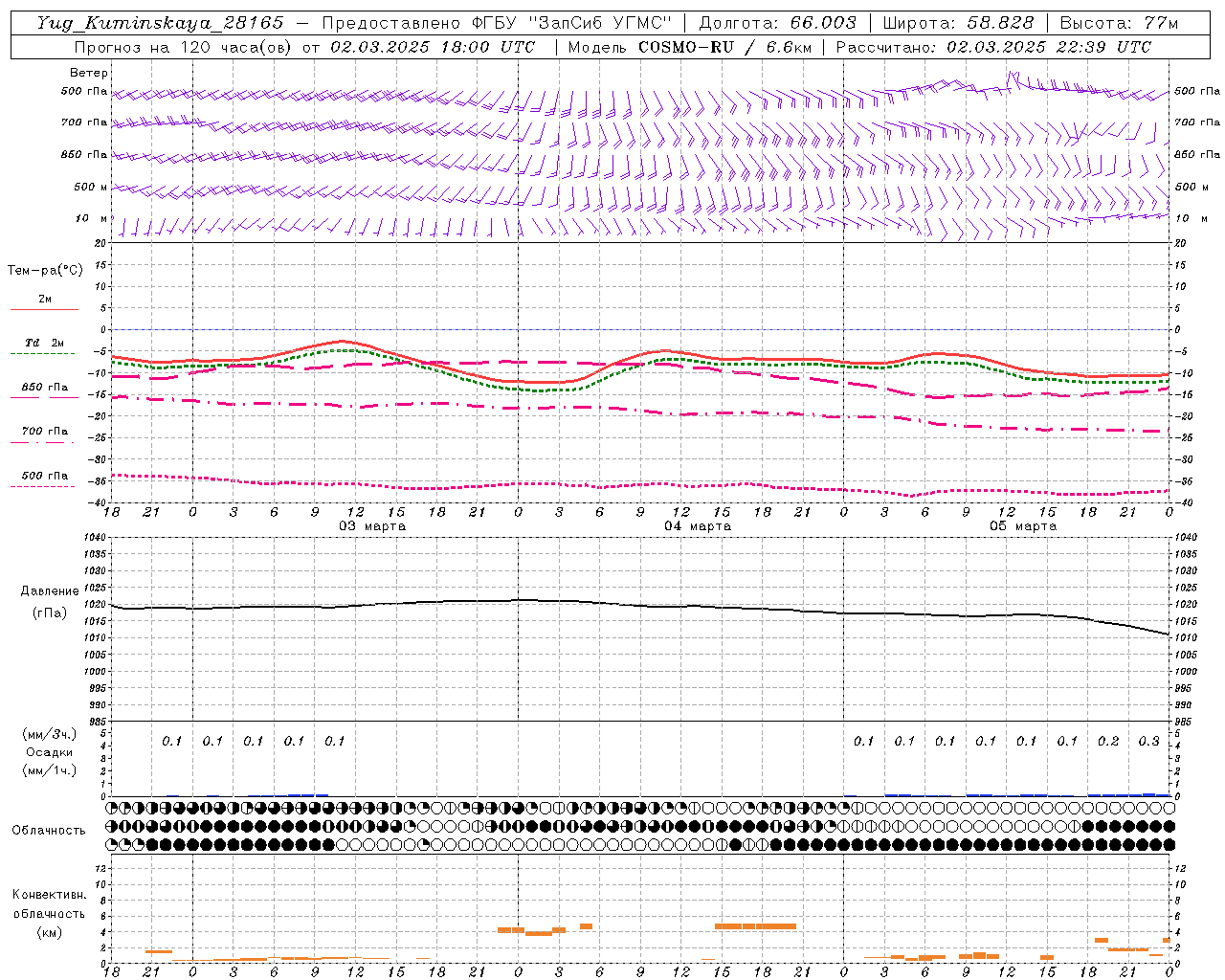Click the 03 марта date label
The height and width of the screenshot is (980, 1225).
(x=372, y=526)
